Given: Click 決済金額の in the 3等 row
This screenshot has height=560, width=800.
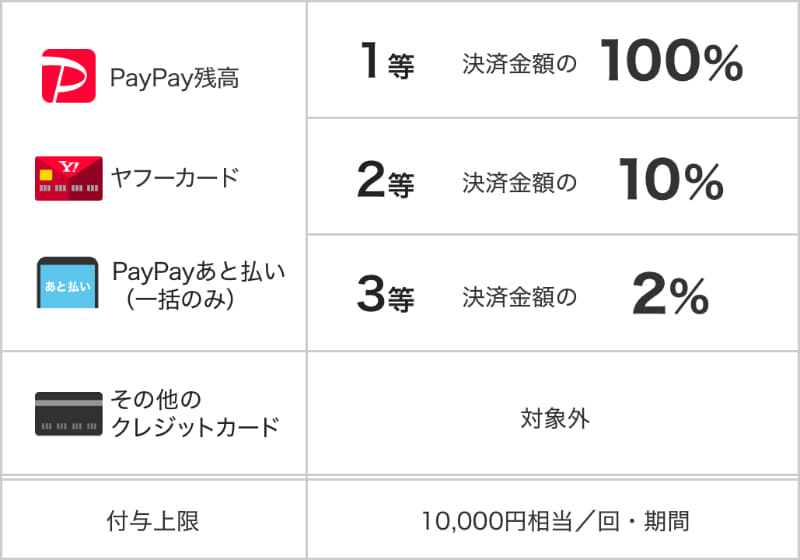Looking at the screenshot, I should (520, 297).
